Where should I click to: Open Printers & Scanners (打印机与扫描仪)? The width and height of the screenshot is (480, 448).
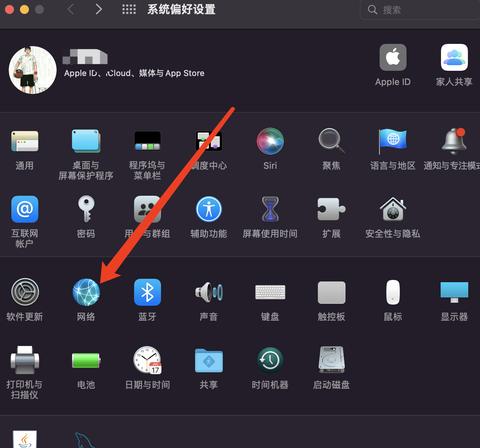coord(25,360)
